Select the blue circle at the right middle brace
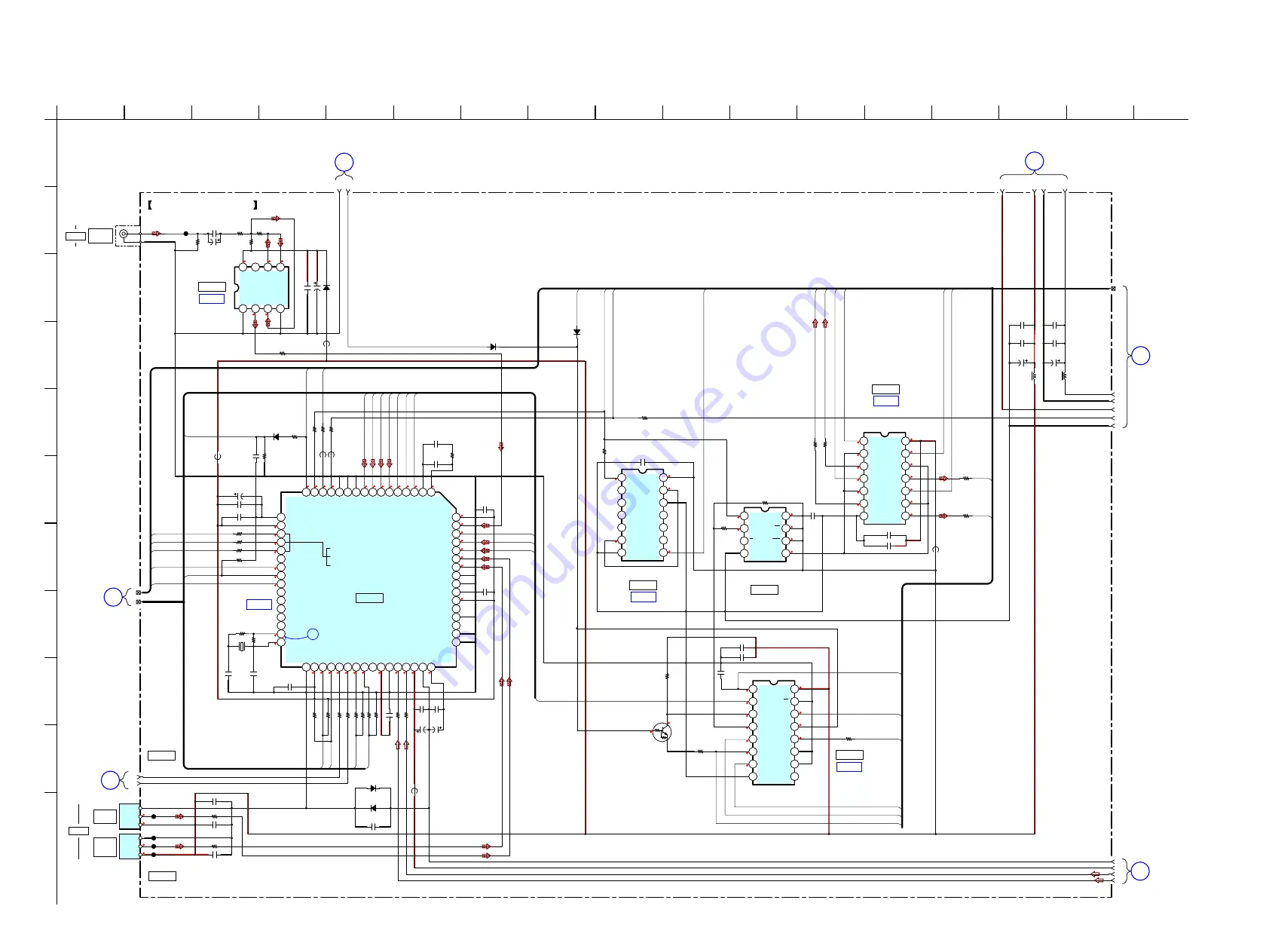 [1140, 356]
